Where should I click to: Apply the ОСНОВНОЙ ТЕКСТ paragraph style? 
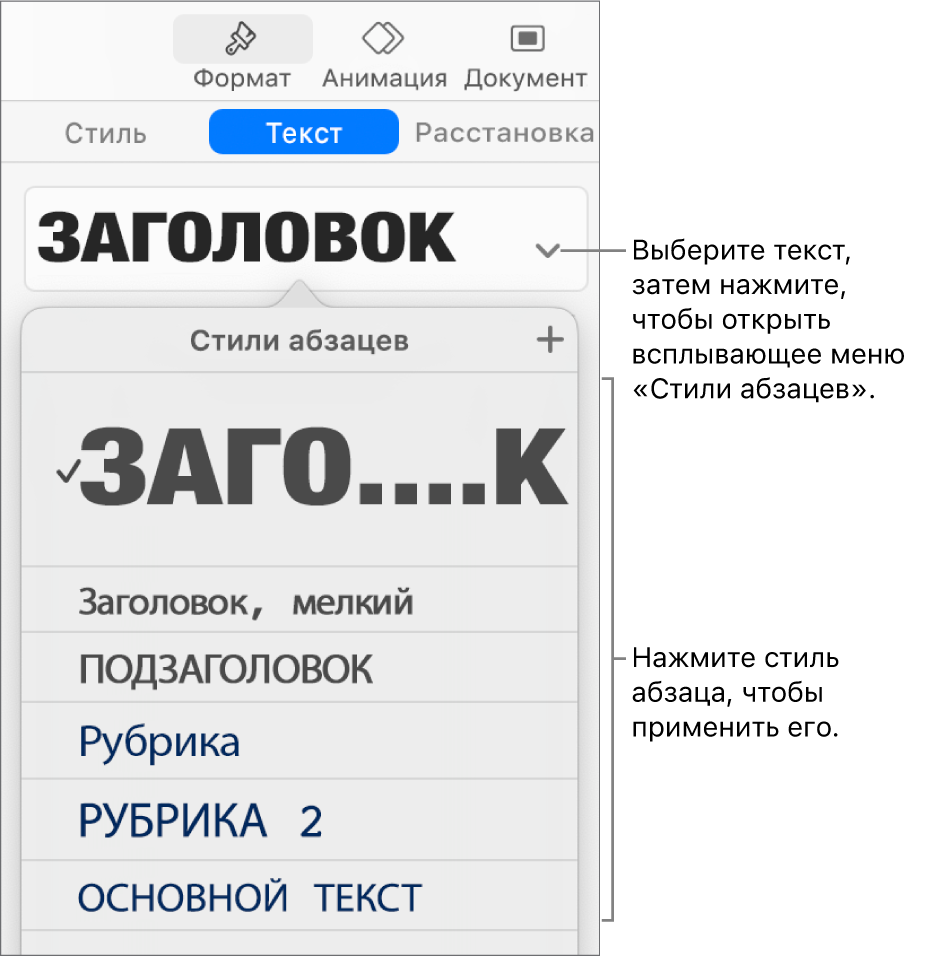[x=299, y=896]
